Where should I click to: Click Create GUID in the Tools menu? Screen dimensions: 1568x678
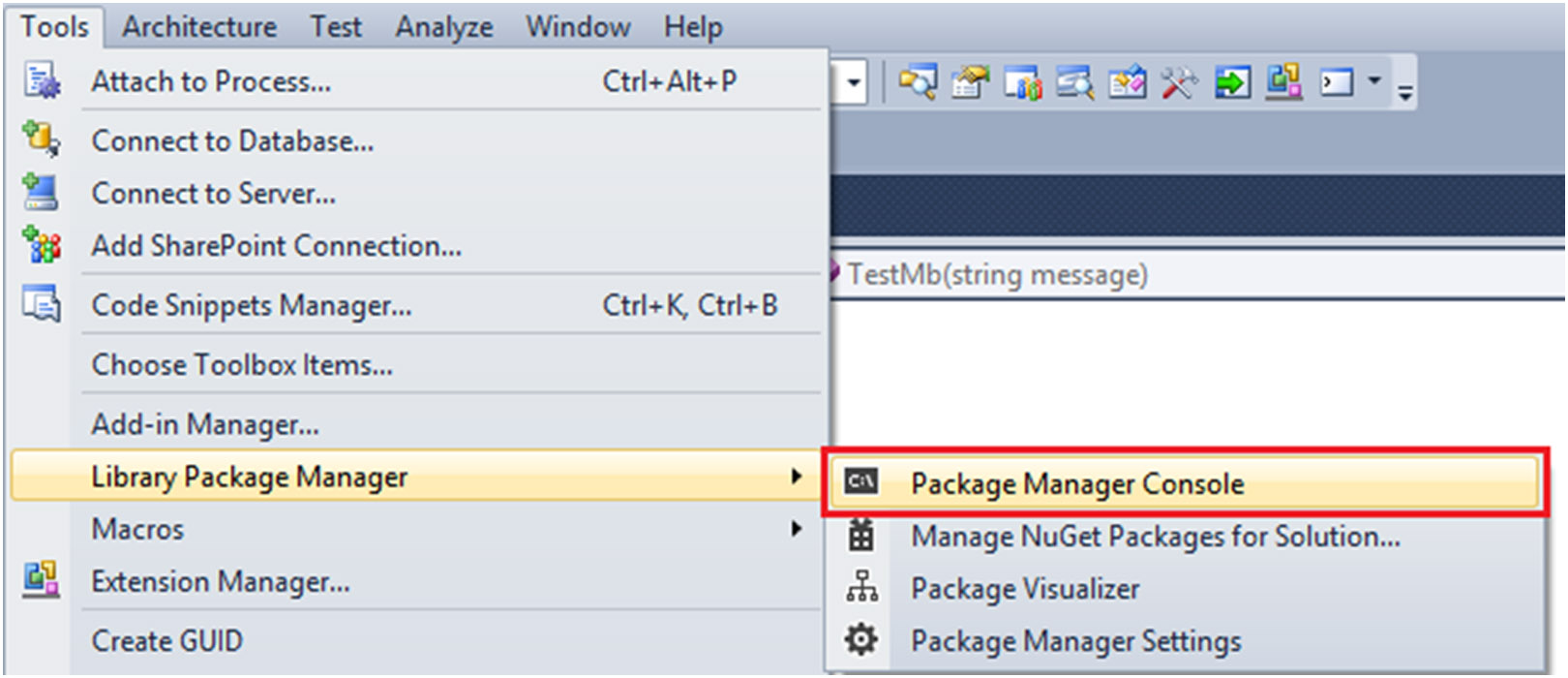point(166,640)
